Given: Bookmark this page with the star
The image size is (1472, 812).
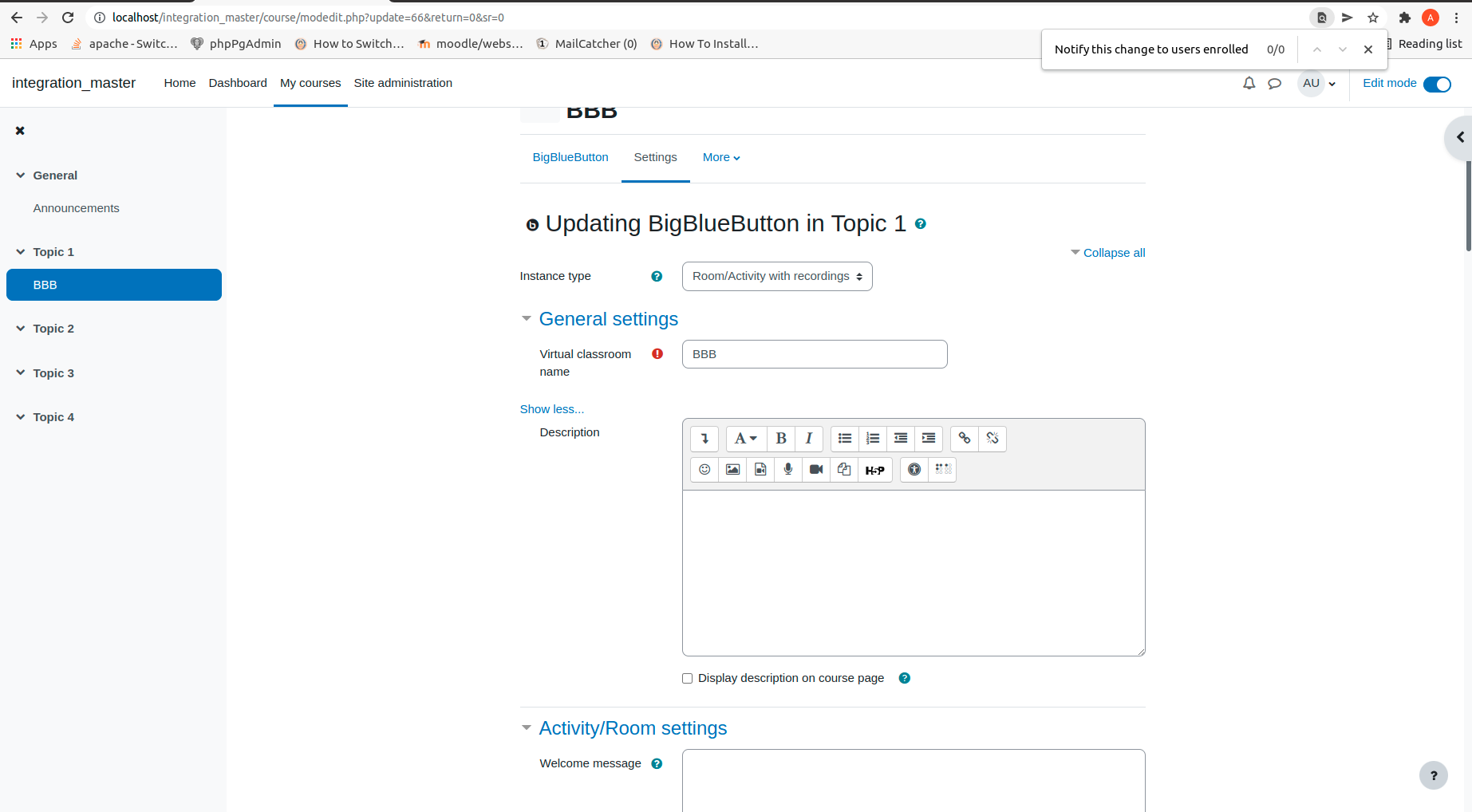Looking at the screenshot, I should point(1373,18).
